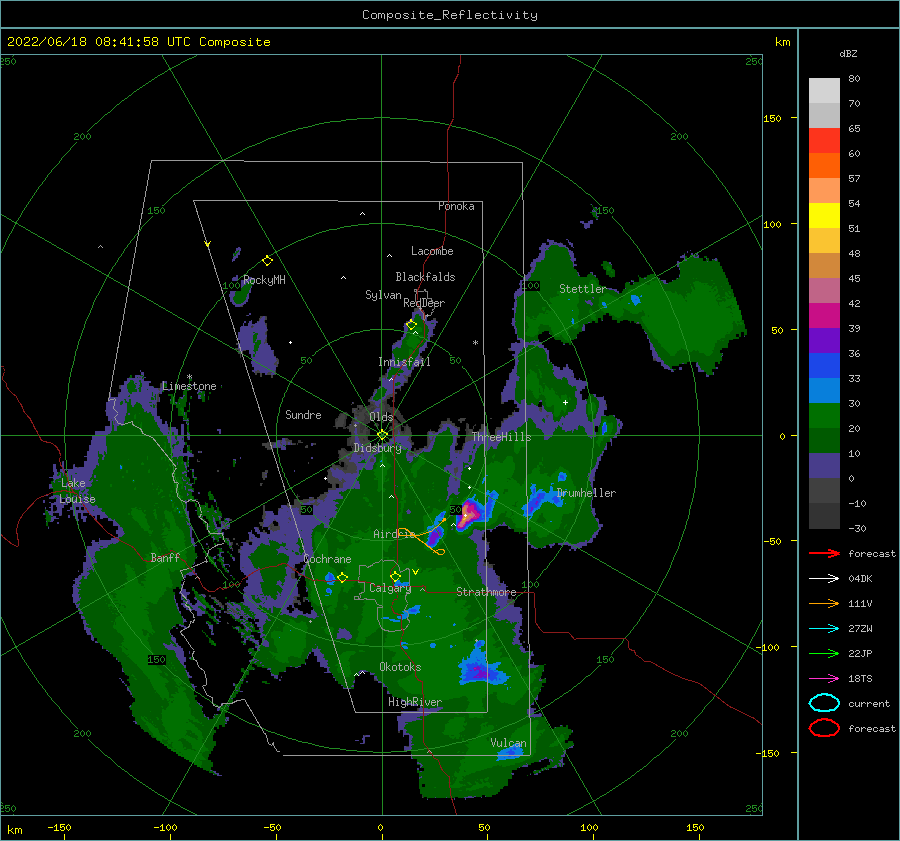900x841 pixels.
Task: Click the red forecast arrow in legend
Action: [x=824, y=553]
